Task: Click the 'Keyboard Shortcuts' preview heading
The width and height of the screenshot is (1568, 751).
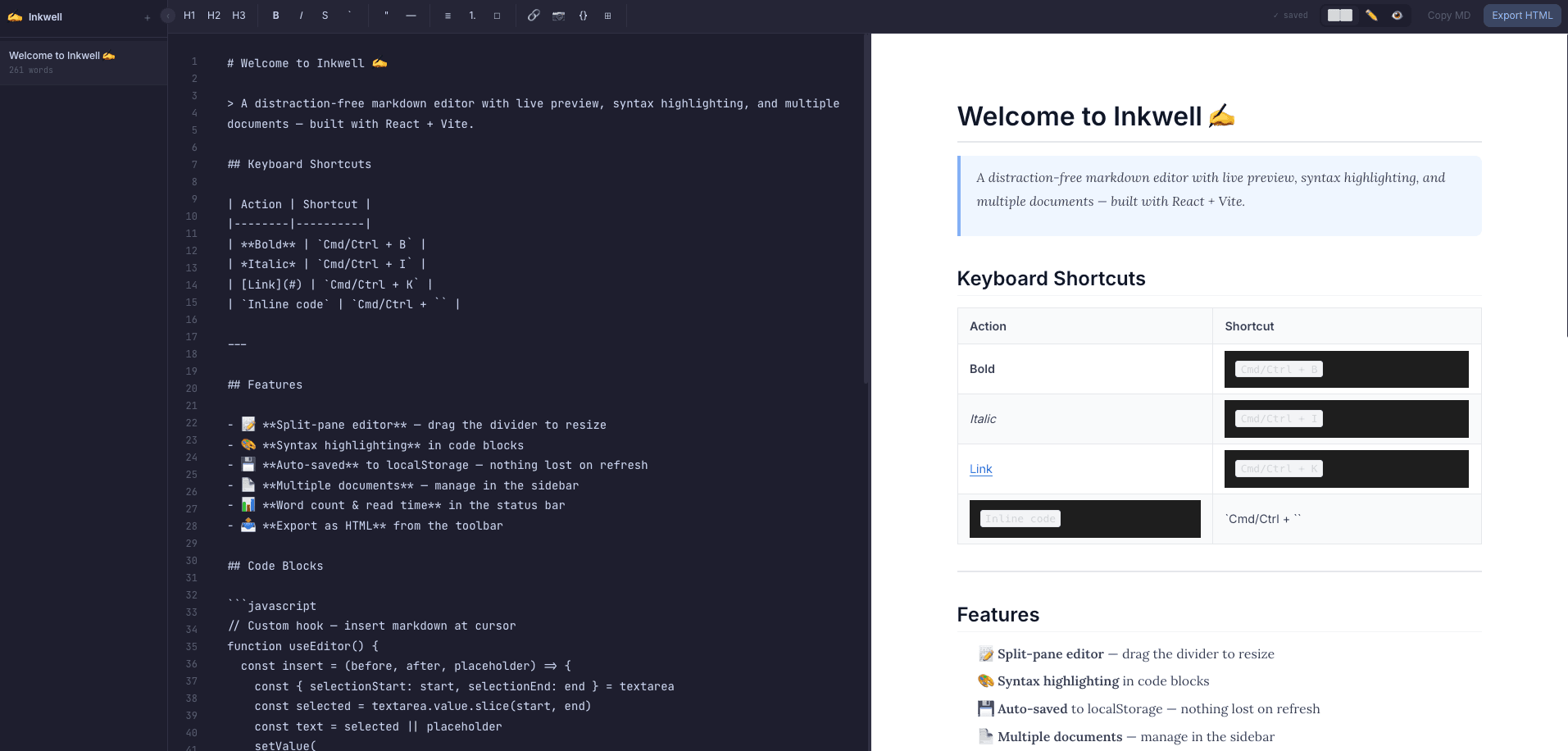Action: tap(1051, 279)
